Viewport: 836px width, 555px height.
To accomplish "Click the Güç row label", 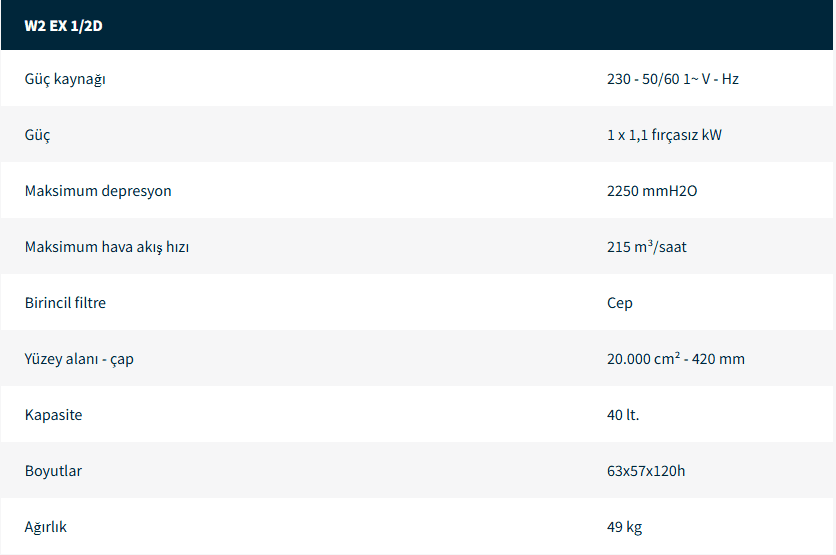I will tap(38, 135).
